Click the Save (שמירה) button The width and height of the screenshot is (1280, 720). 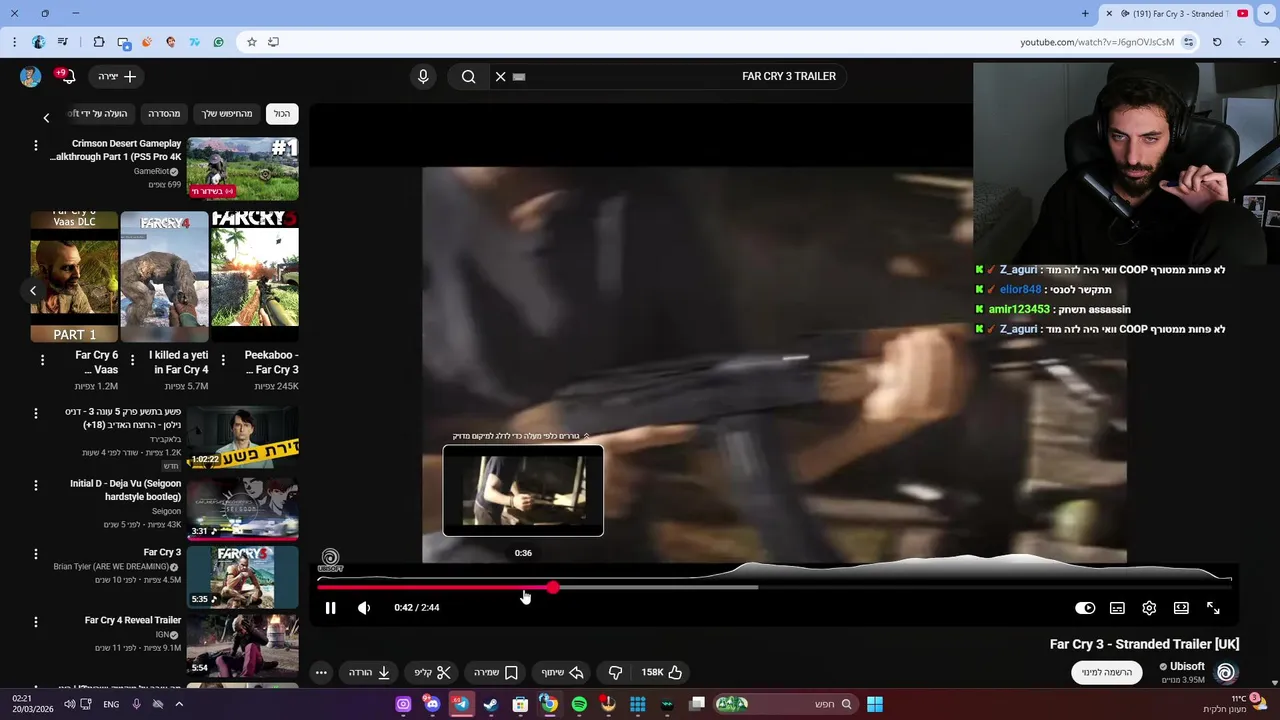(495, 673)
